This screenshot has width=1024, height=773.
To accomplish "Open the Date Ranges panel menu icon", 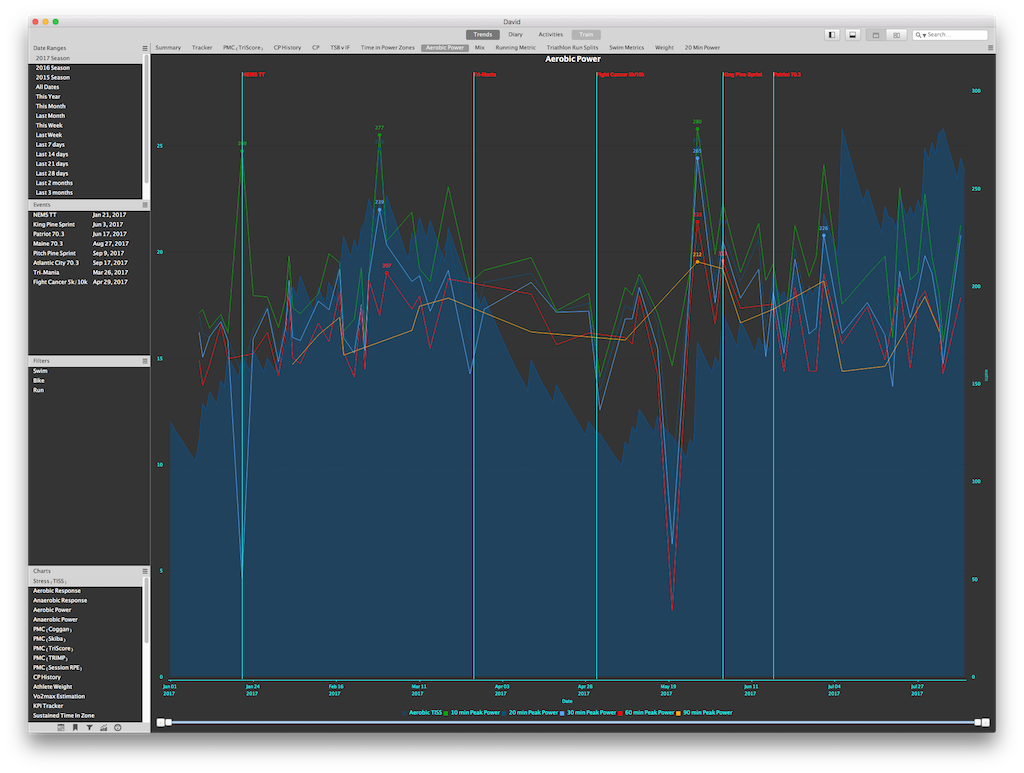I will click(x=145, y=48).
